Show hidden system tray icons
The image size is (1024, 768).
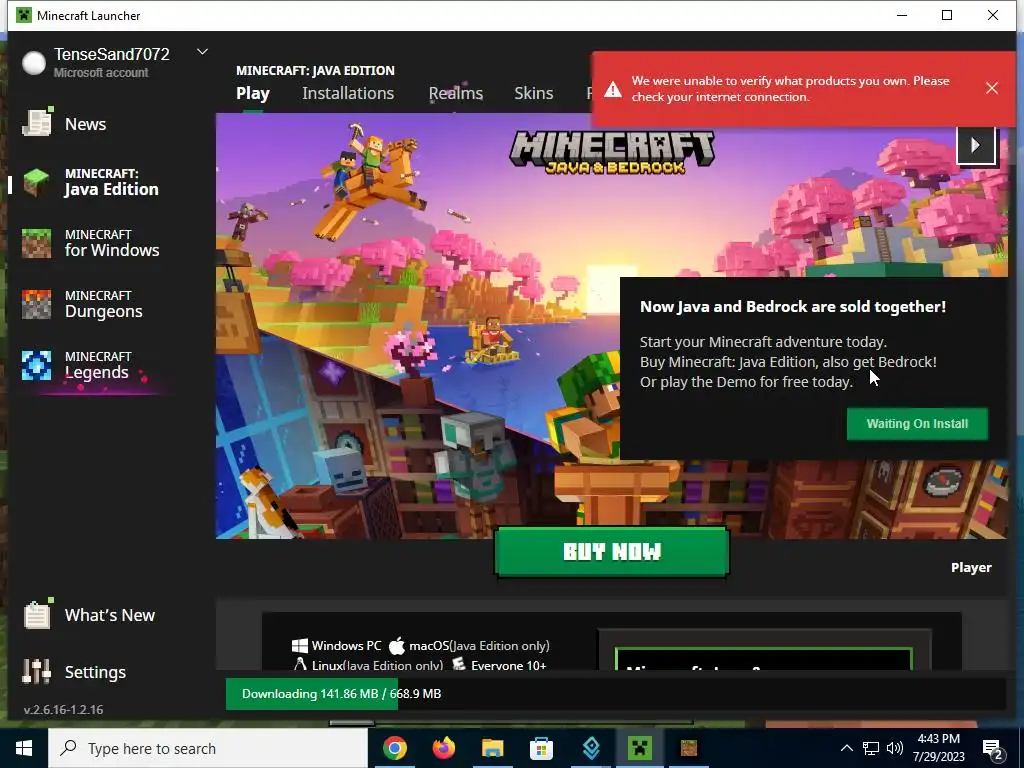[x=846, y=748]
